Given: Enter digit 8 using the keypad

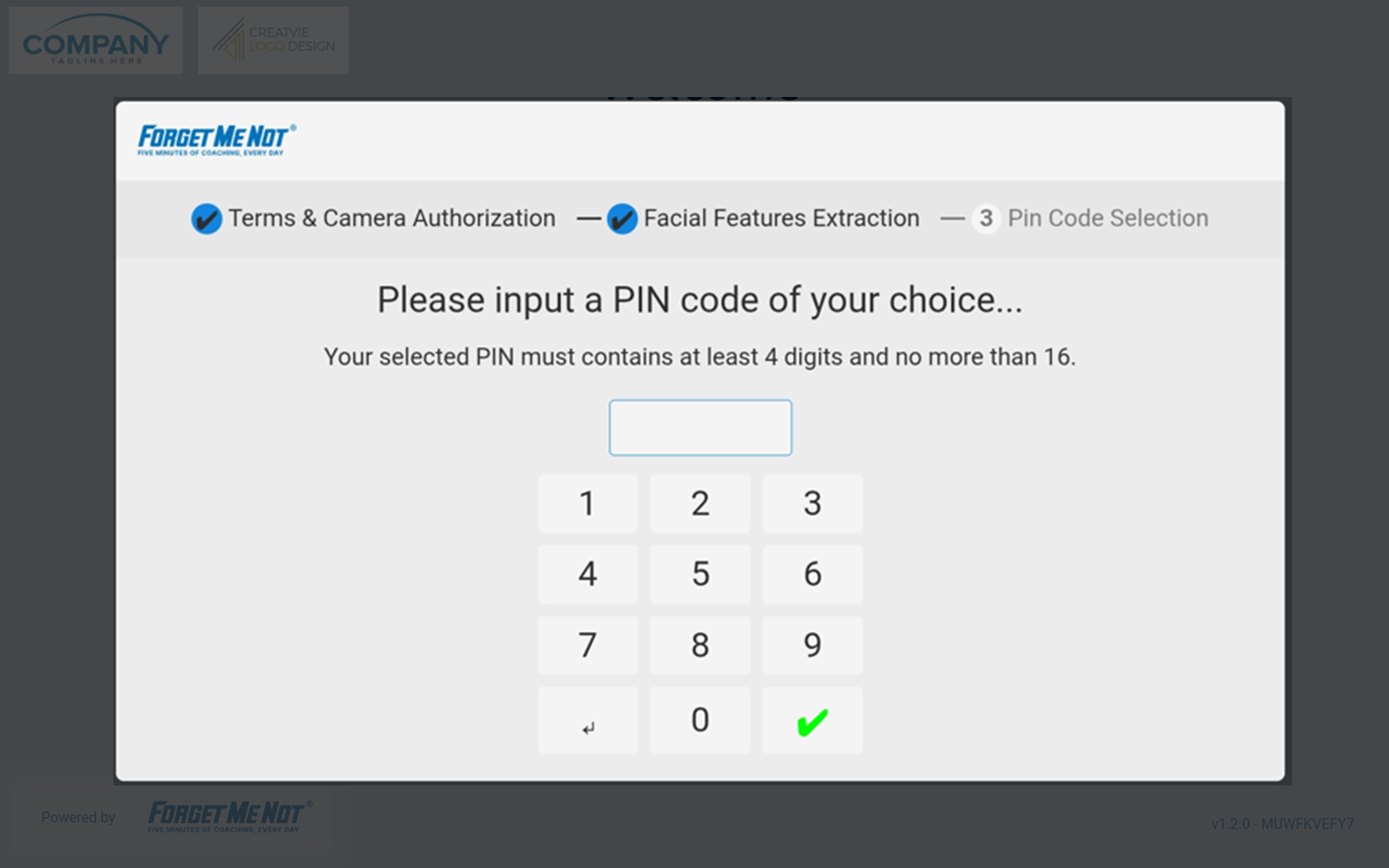Looking at the screenshot, I should tap(700, 645).
